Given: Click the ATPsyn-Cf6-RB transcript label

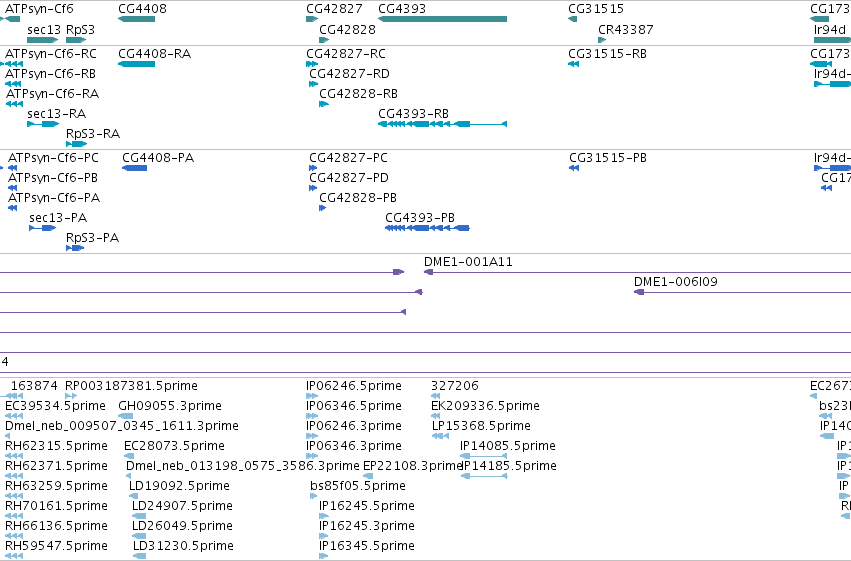Looking at the screenshot, I should coord(50,74).
